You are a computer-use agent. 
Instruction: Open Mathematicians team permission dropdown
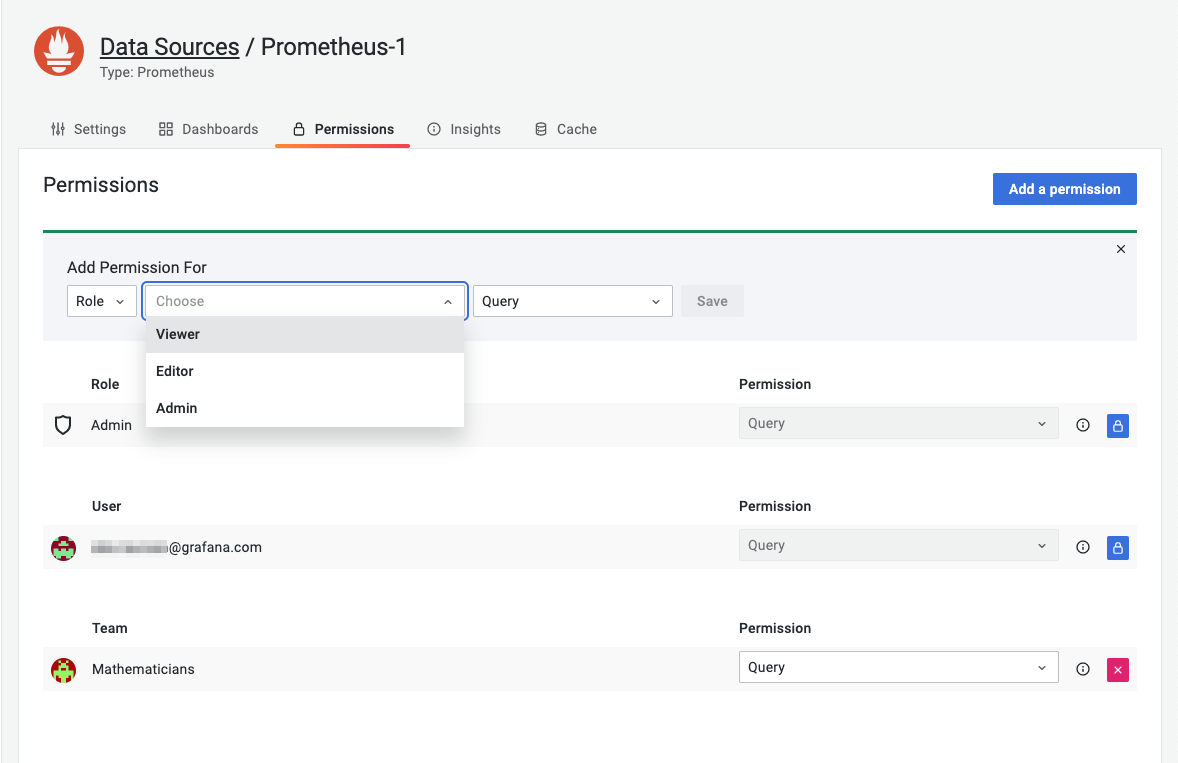898,667
